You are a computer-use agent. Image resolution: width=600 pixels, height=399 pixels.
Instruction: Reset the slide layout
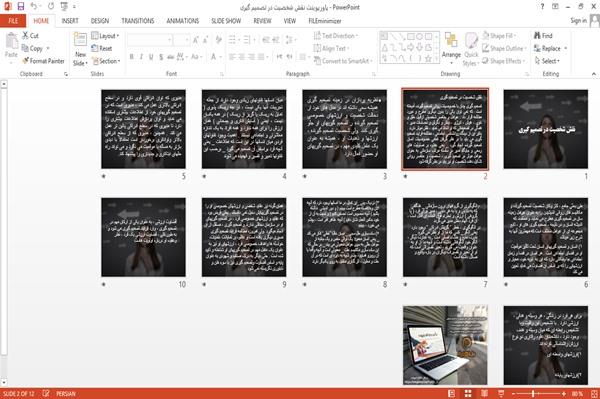coord(101,48)
